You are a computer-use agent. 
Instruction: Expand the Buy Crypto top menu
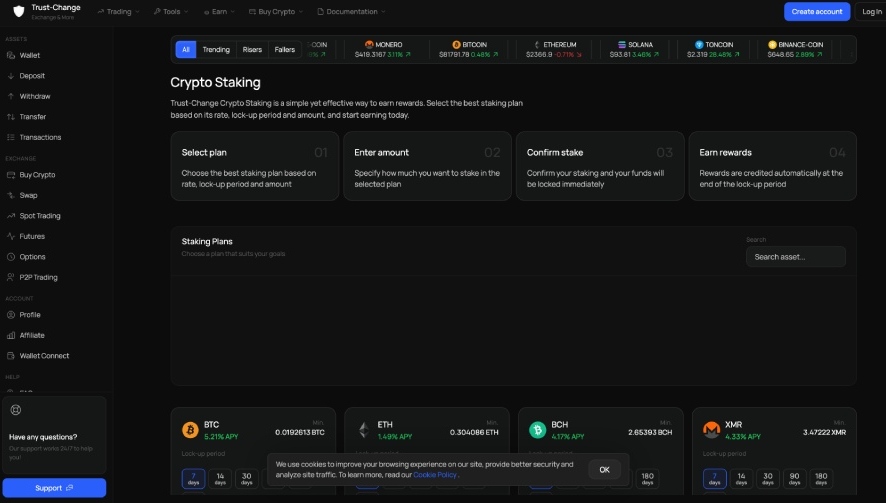point(276,11)
